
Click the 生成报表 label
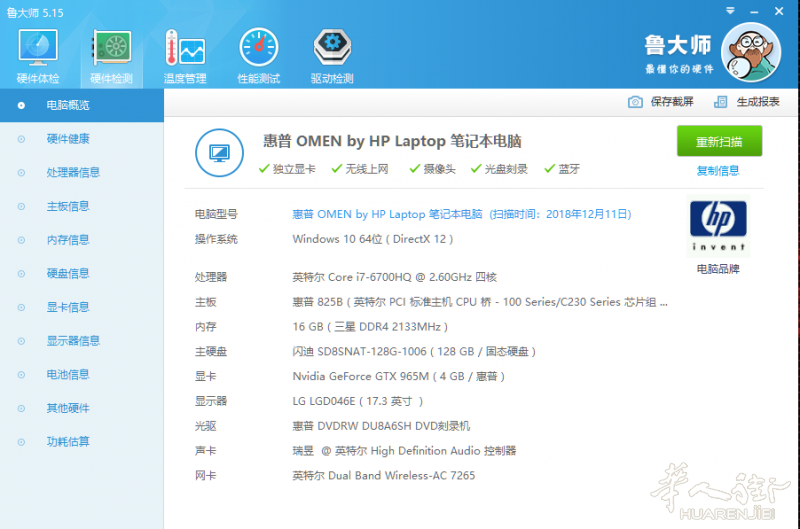pos(758,102)
